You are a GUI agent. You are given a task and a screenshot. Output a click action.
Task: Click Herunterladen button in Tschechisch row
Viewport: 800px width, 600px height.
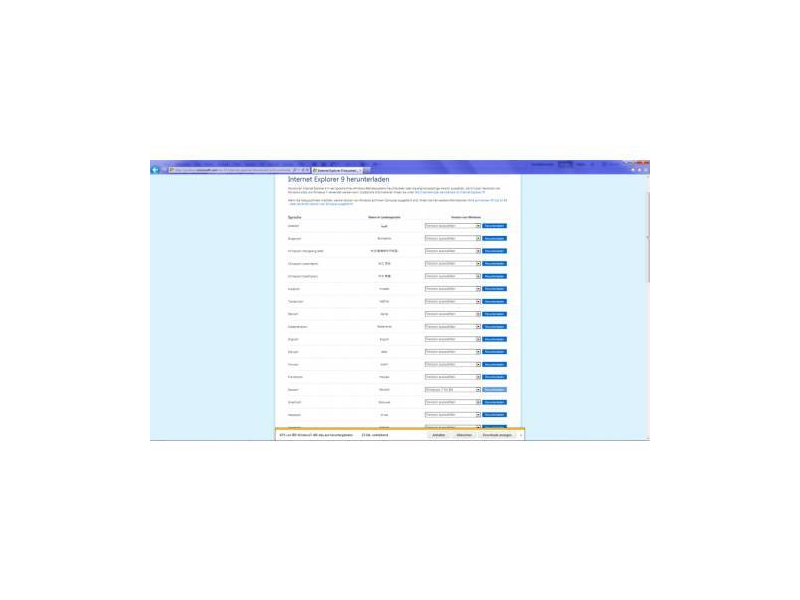click(x=494, y=302)
